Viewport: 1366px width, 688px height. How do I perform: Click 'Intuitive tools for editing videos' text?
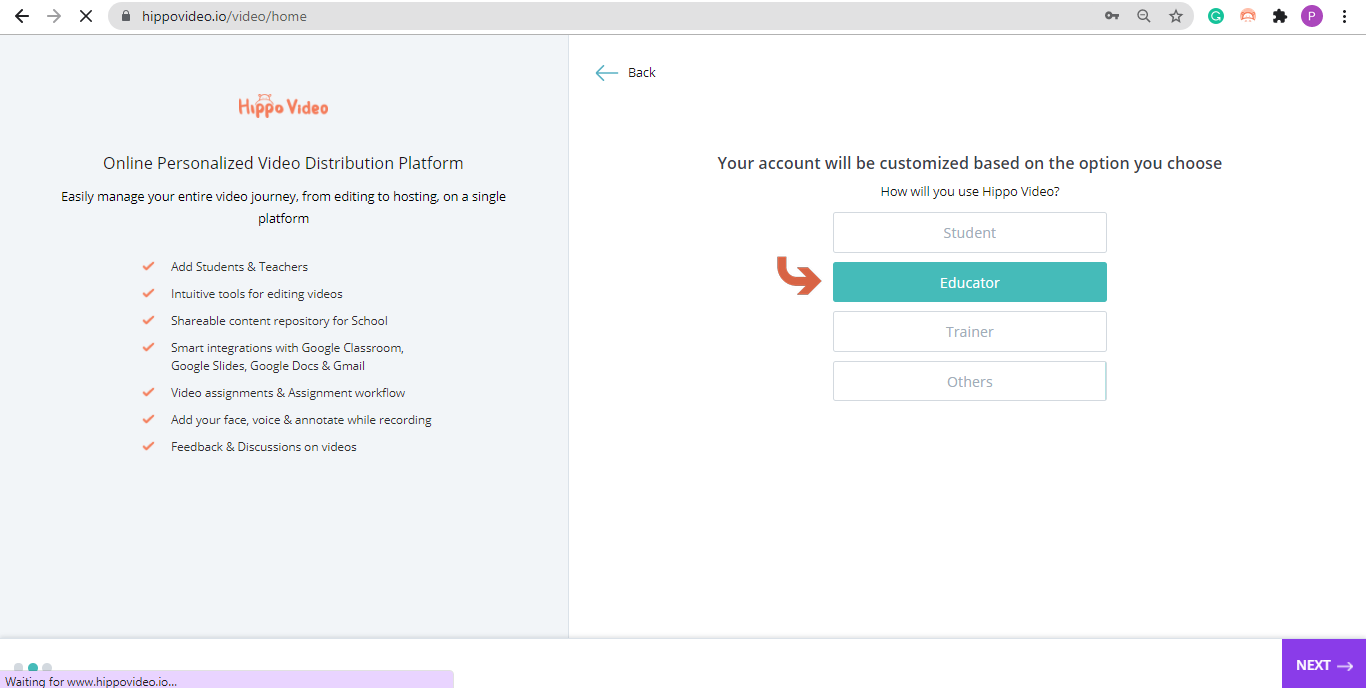click(257, 293)
